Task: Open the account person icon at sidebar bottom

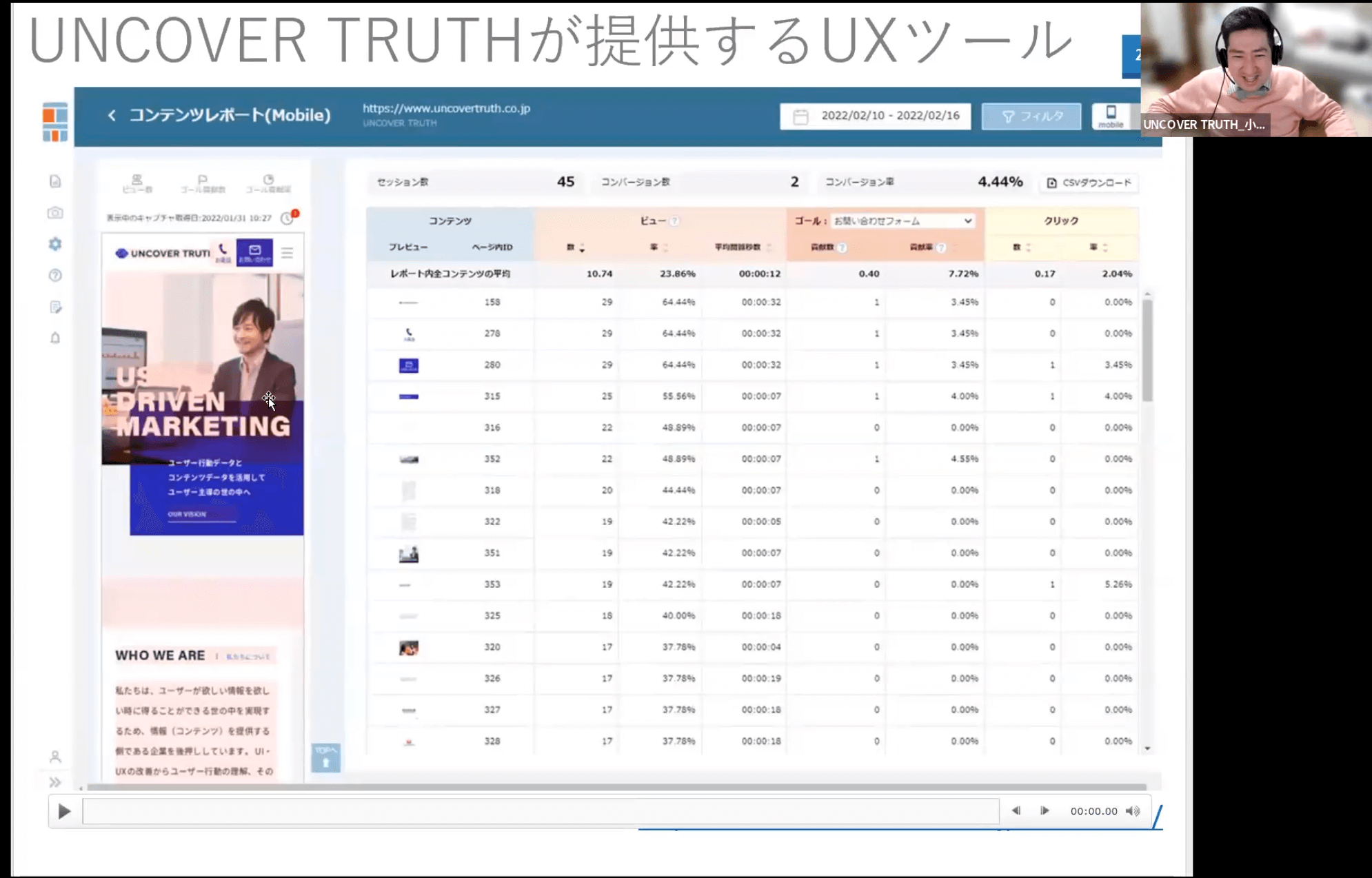Action: [x=55, y=757]
